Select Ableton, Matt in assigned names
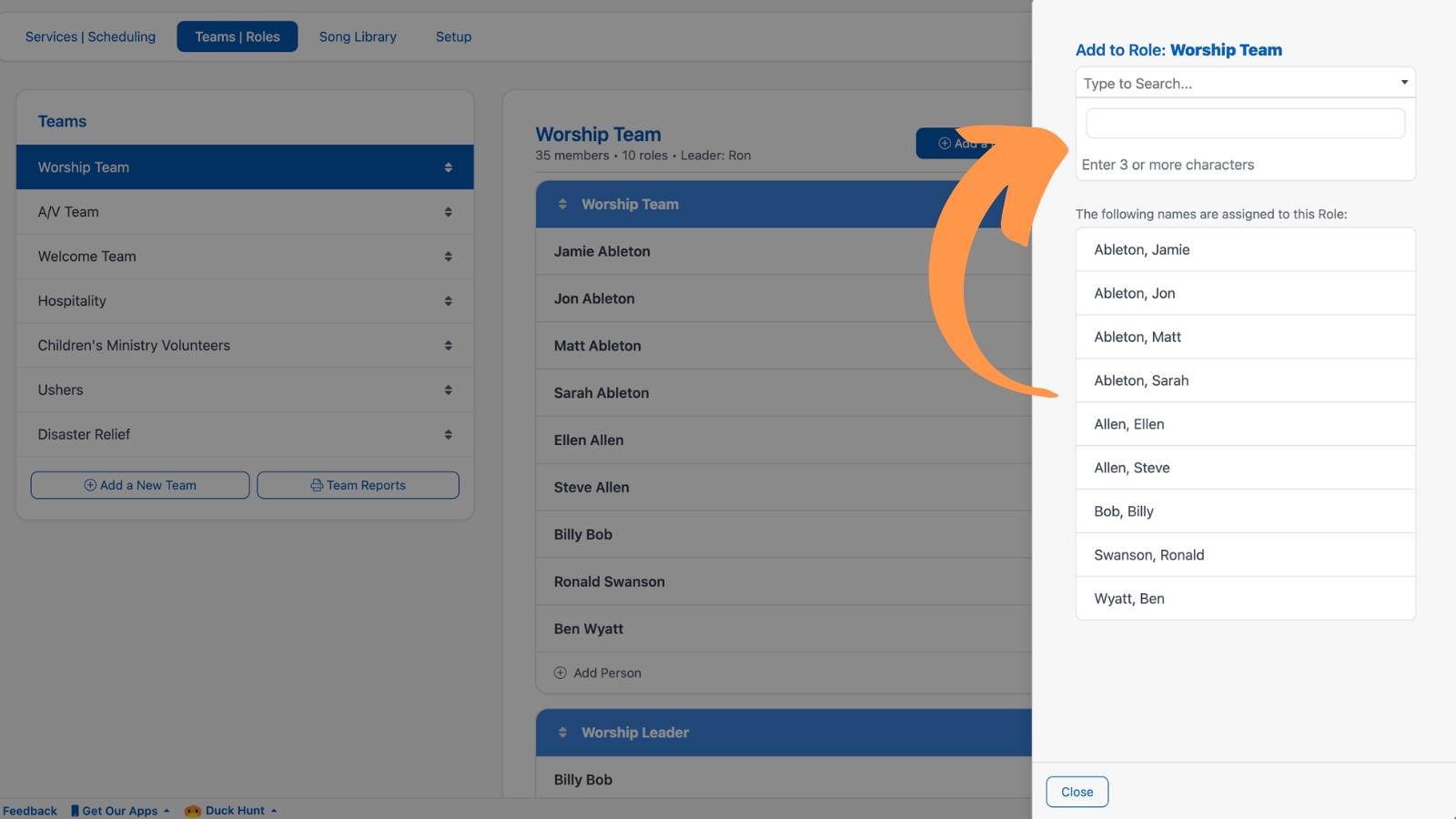The width and height of the screenshot is (1456, 819). (1245, 337)
